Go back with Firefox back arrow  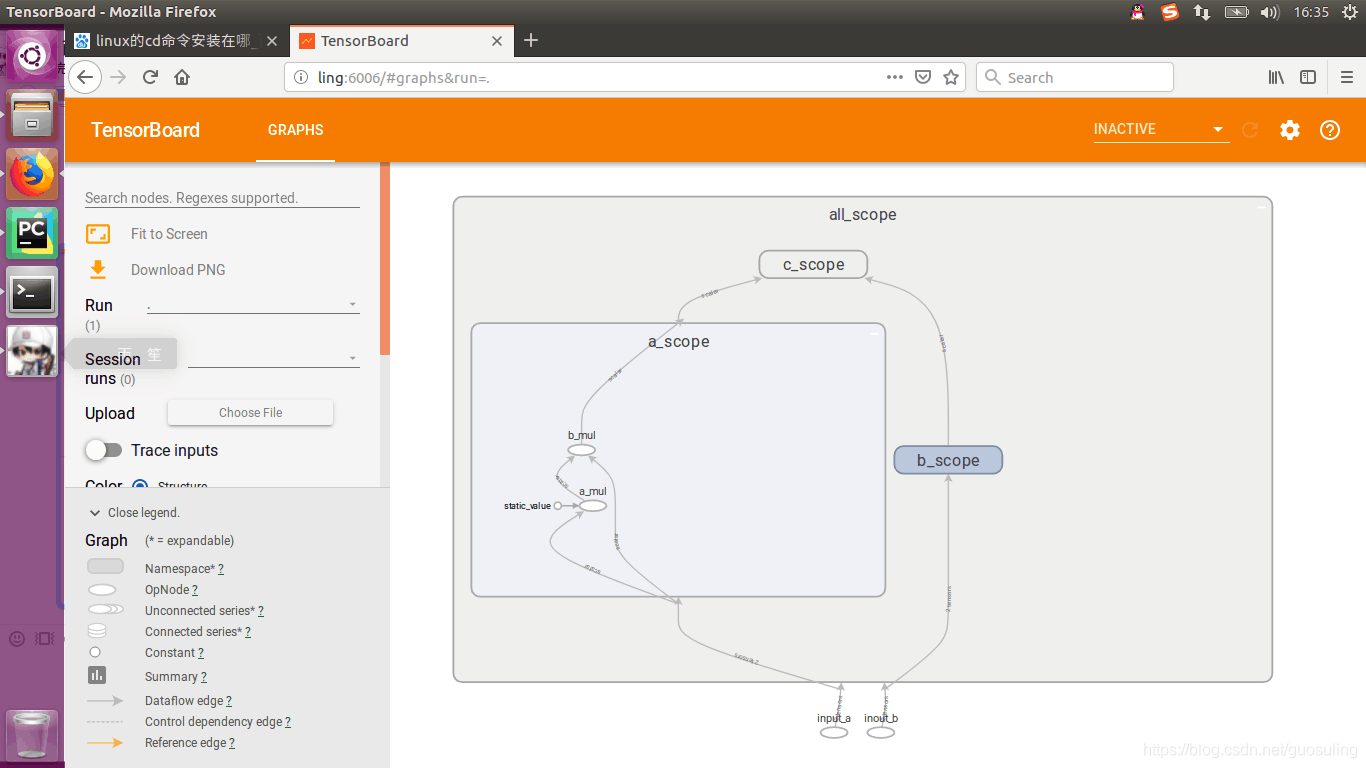point(85,77)
